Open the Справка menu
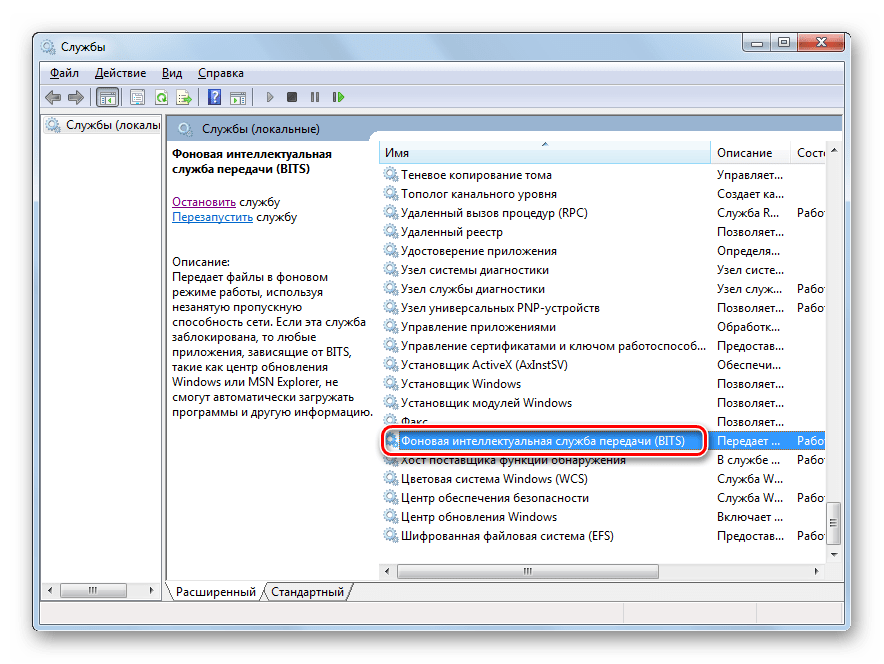This screenshot has height=664, width=884. 220,73
